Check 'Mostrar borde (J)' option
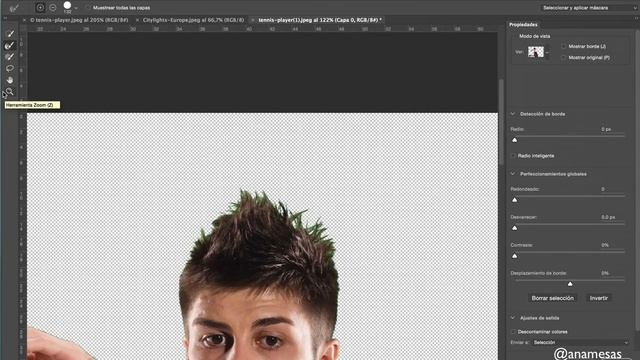640x360 pixels. (564, 47)
